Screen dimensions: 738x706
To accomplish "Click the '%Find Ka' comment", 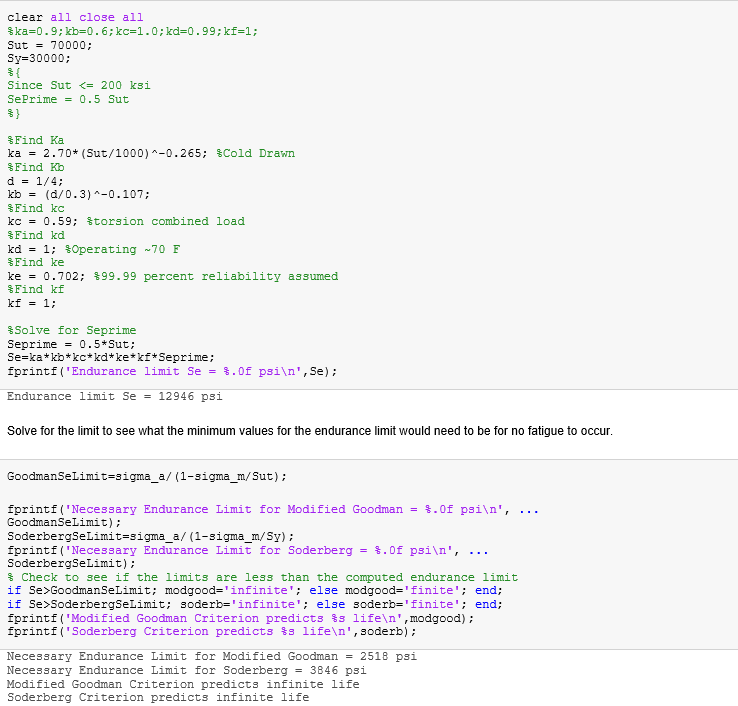I will coord(35,140).
